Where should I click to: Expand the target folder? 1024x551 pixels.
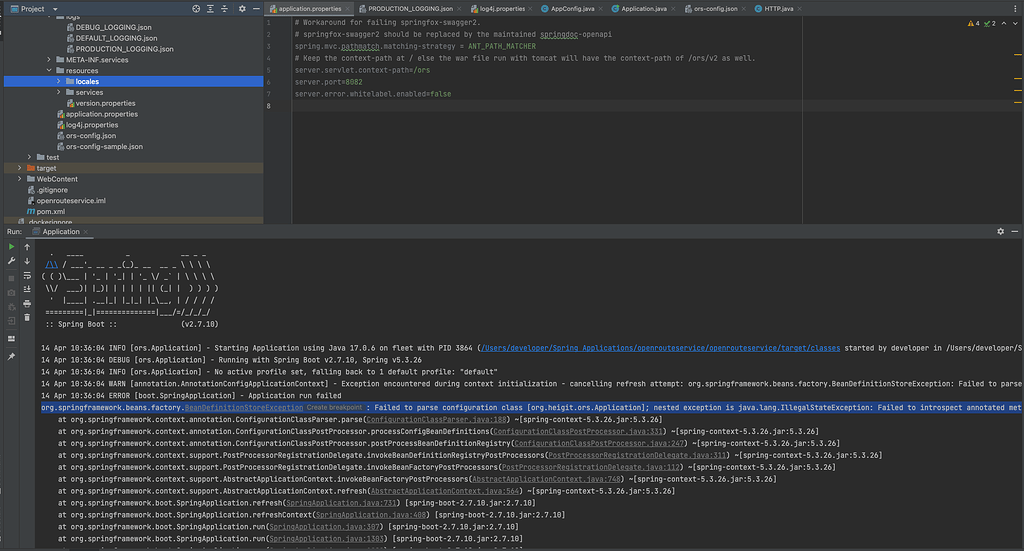(20, 168)
